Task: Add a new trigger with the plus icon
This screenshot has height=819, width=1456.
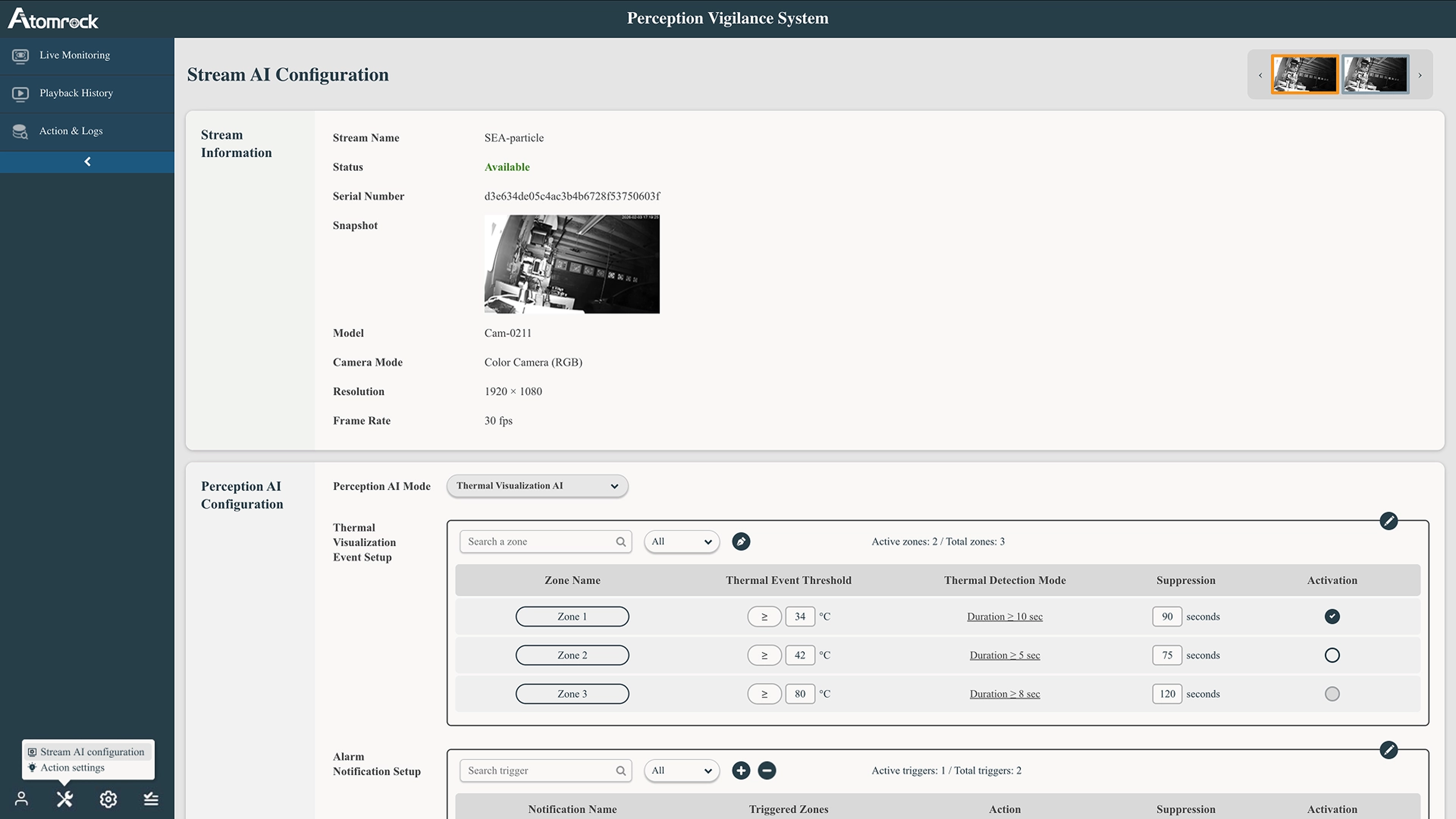Action: (741, 770)
